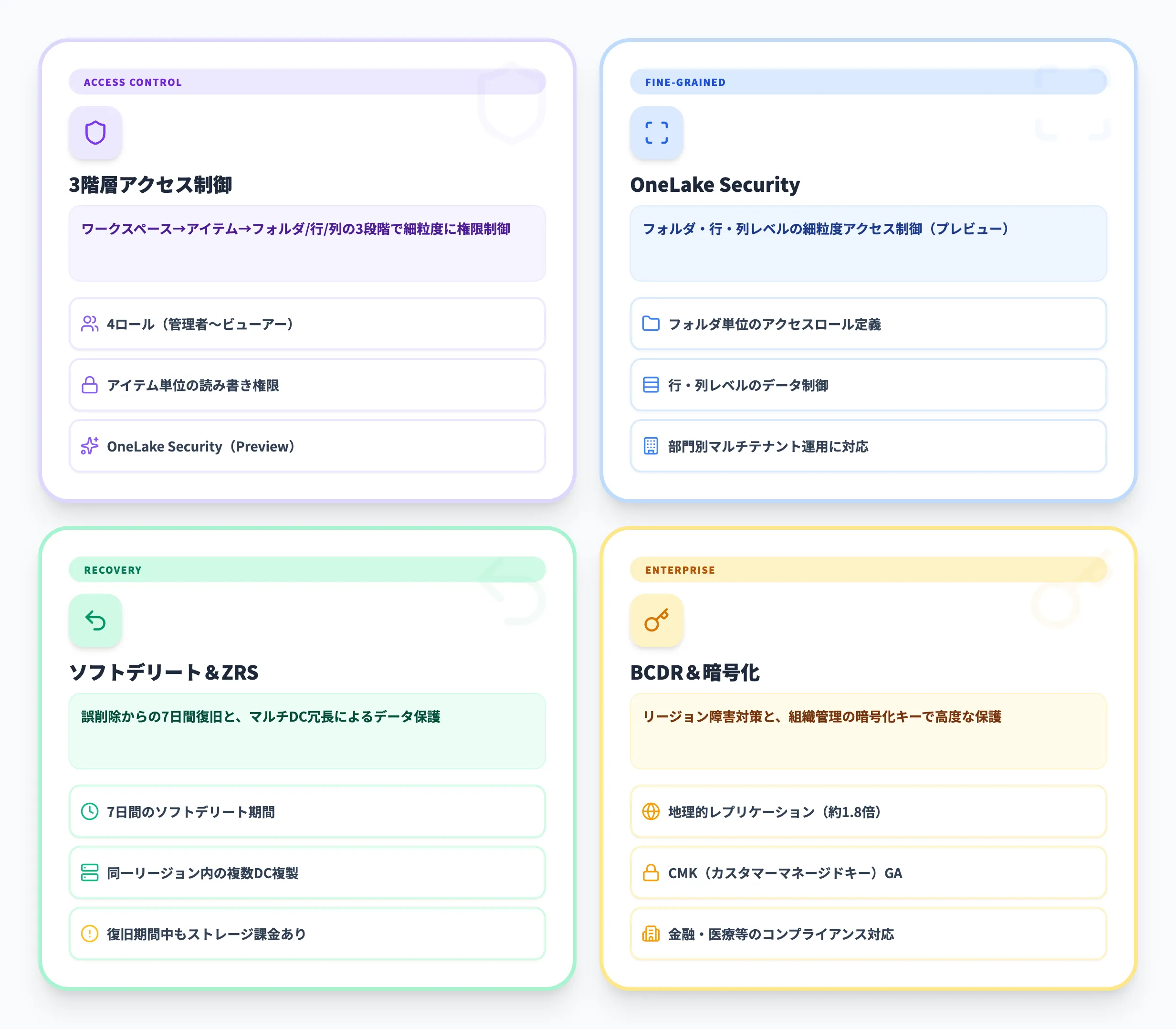Select the server icon beside 同一リージョン内の複数DC複製
1176x1029 pixels.
[89, 873]
